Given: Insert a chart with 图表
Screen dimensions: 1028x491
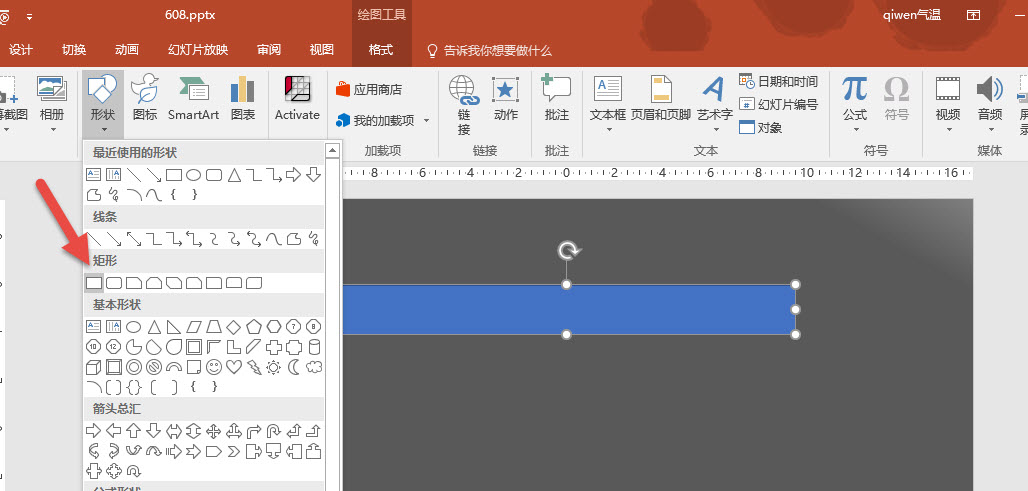Looking at the screenshot, I should tap(243, 97).
